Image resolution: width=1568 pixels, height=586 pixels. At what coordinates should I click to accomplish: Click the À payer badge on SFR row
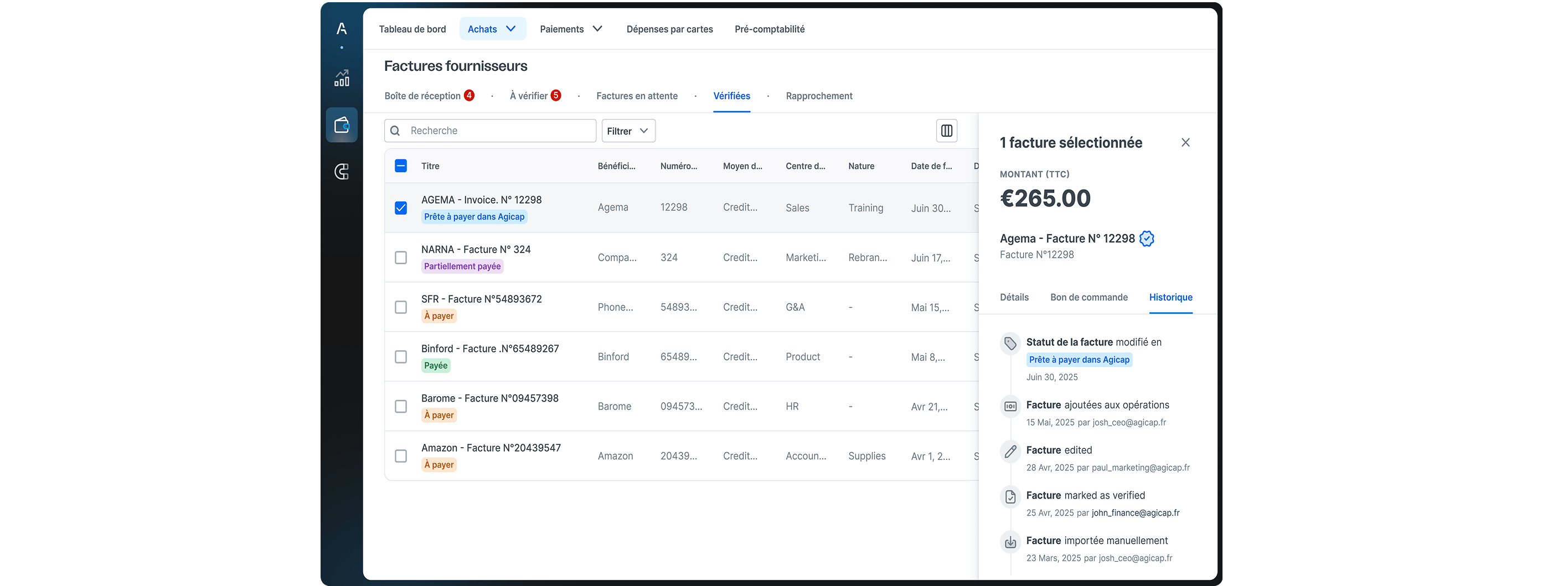pos(439,316)
